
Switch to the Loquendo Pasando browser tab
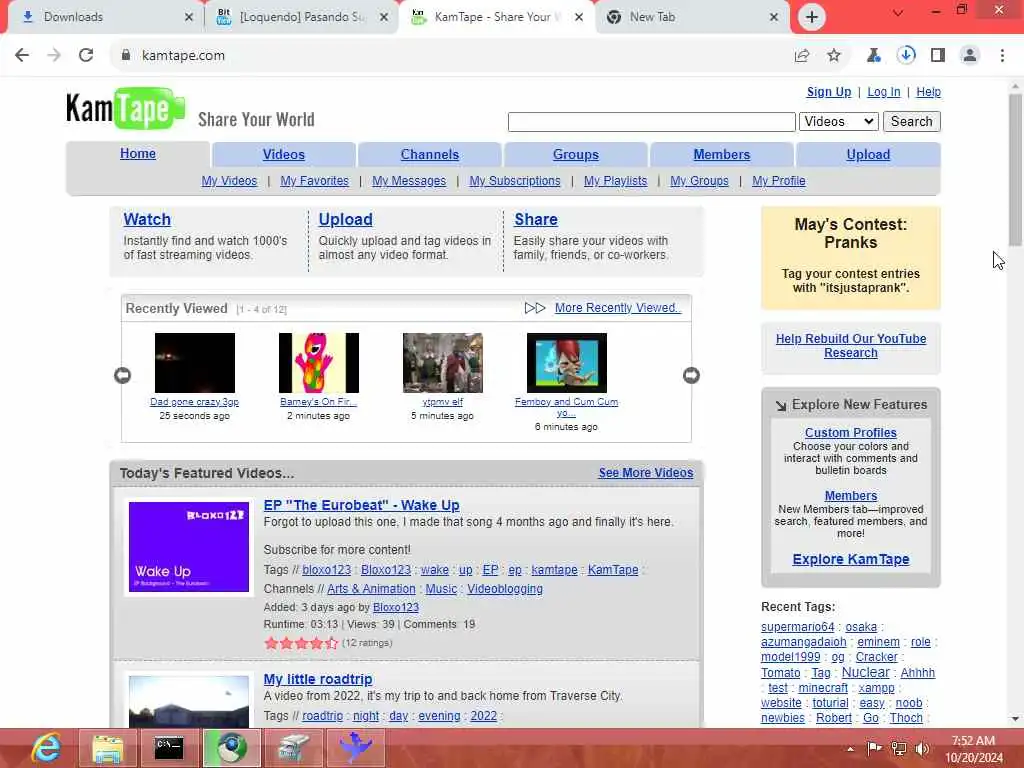301,17
